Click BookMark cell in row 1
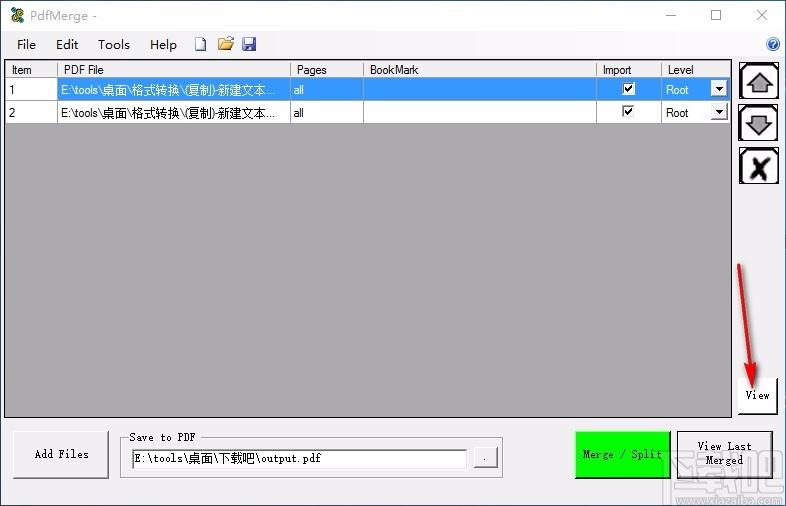This screenshot has width=786, height=506. tap(480, 90)
